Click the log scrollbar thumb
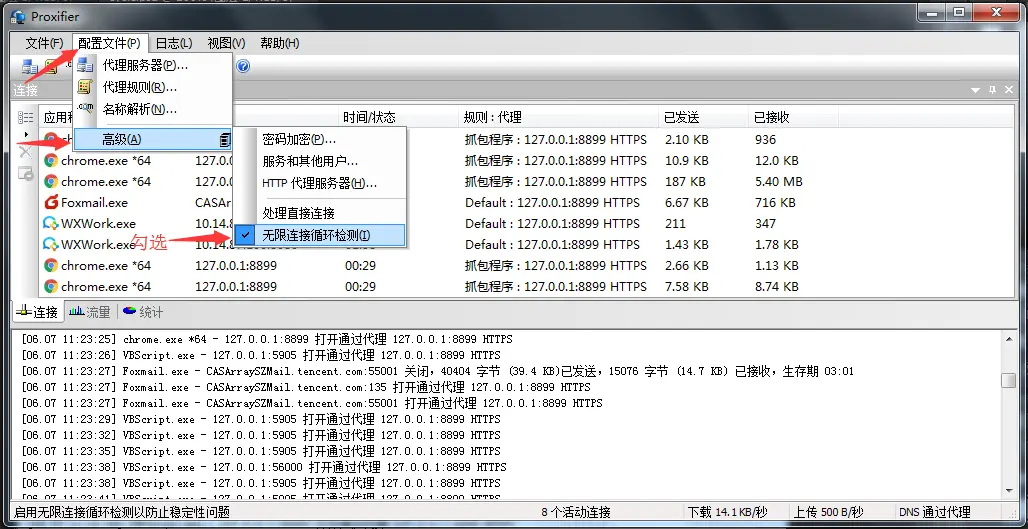 [1009, 380]
